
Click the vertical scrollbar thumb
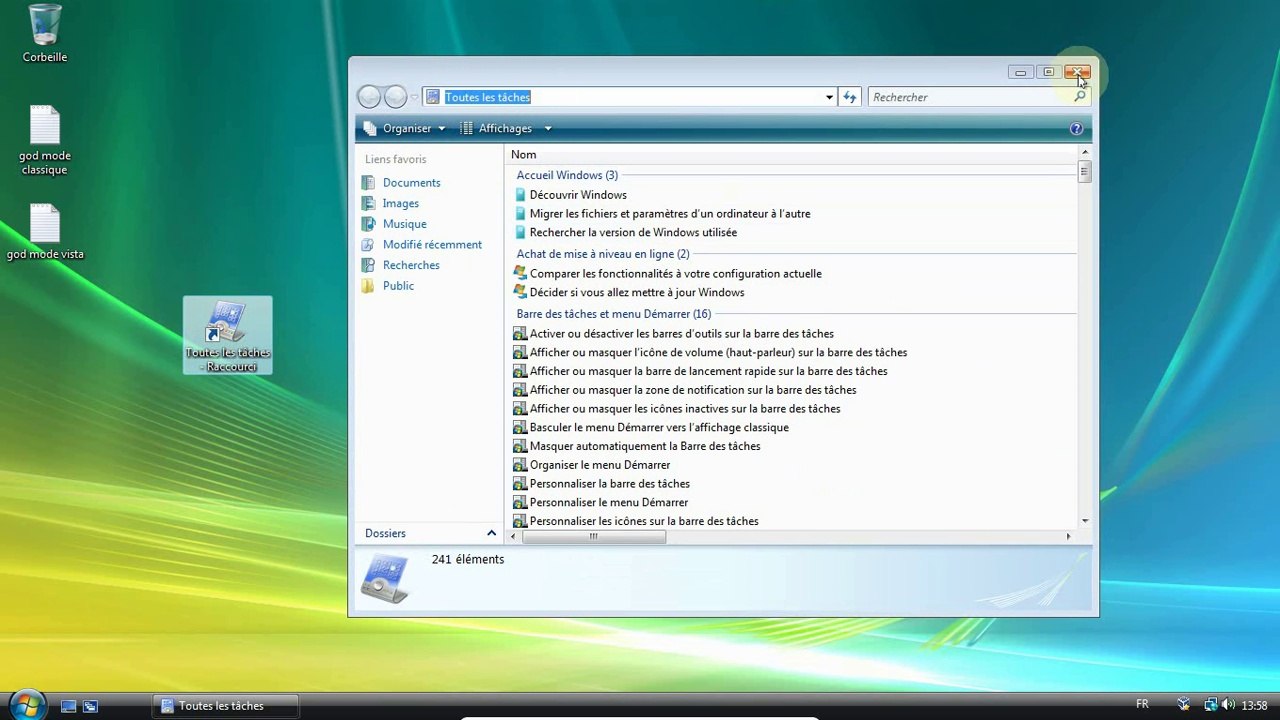tap(1085, 172)
